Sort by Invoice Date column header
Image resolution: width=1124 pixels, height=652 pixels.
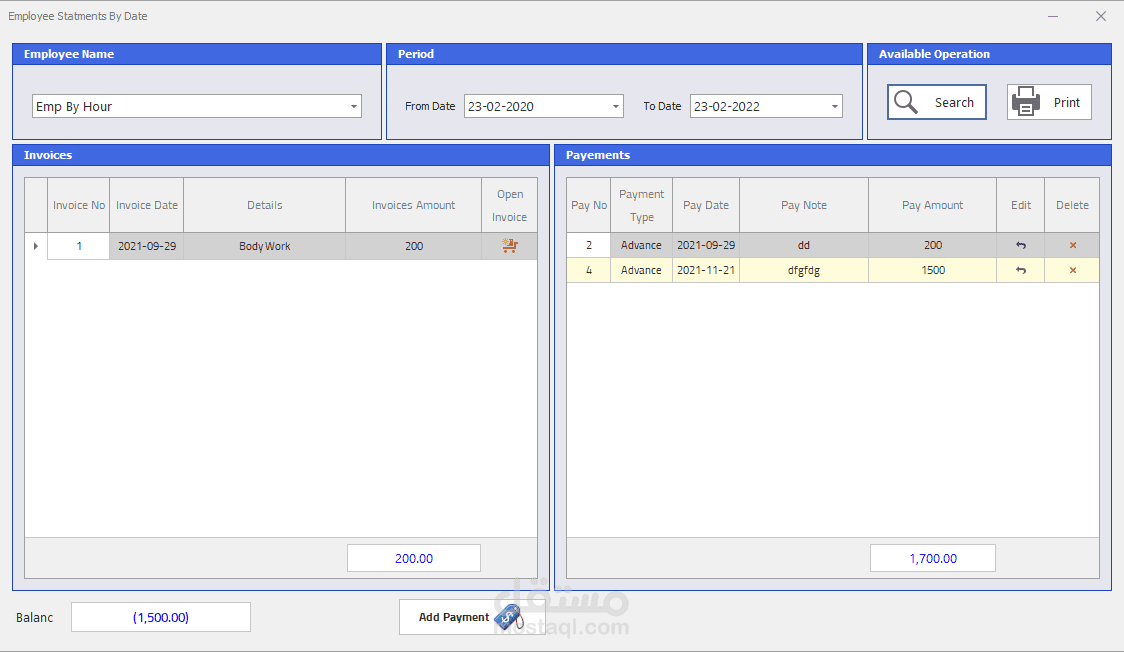[x=147, y=205]
